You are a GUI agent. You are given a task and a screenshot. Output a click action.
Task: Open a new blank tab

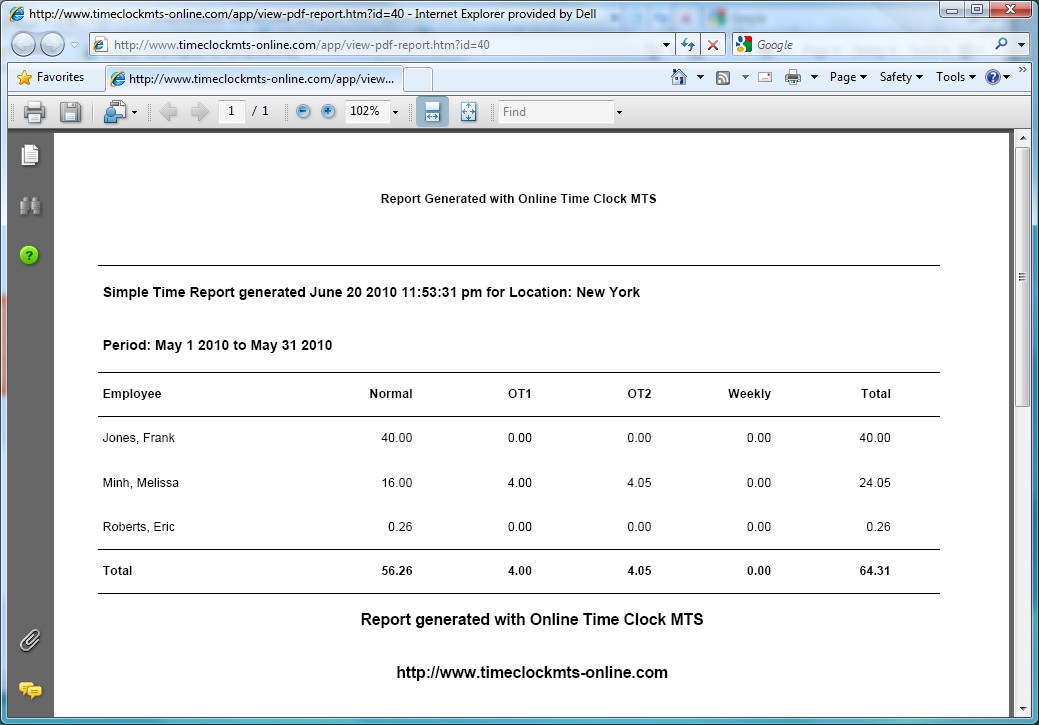(418, 80)
